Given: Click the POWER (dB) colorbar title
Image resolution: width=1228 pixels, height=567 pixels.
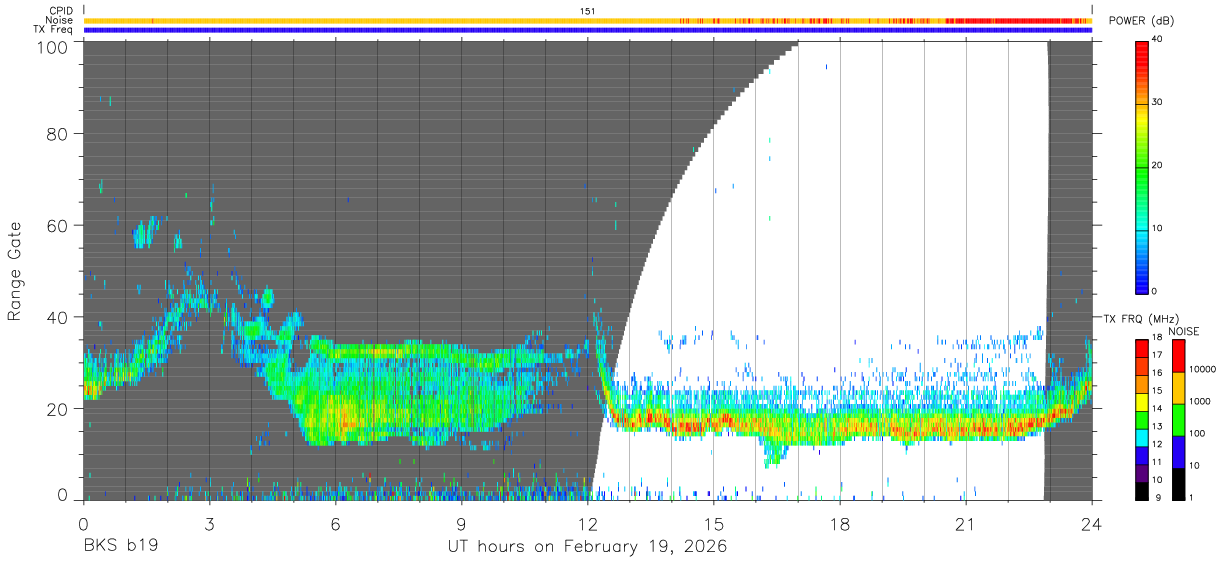Looking at the screenshot, I should point(1142,21).
